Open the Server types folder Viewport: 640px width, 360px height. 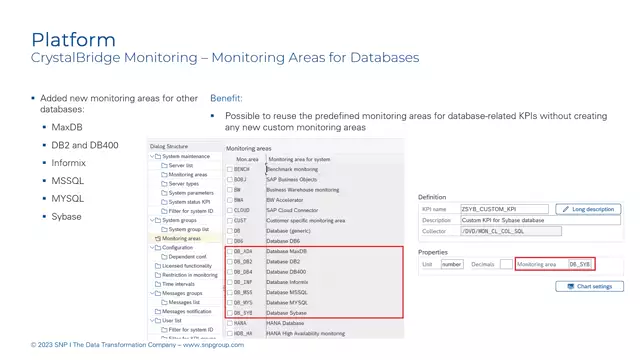180,184
